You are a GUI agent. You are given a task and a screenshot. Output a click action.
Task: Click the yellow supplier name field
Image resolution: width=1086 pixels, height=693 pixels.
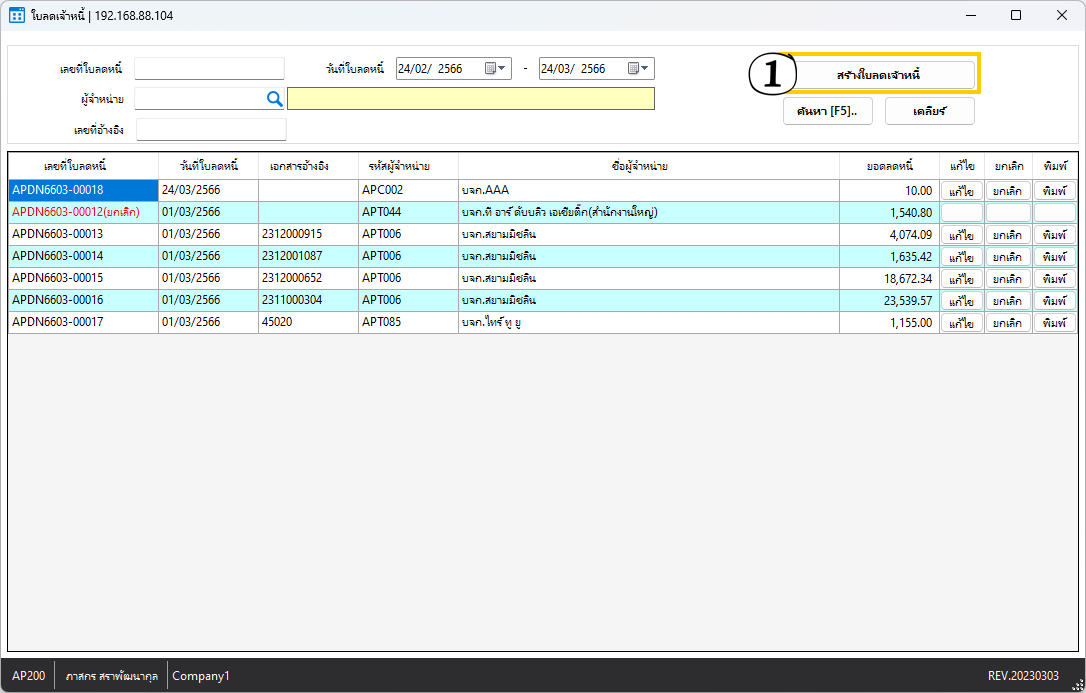coord(470,98)
